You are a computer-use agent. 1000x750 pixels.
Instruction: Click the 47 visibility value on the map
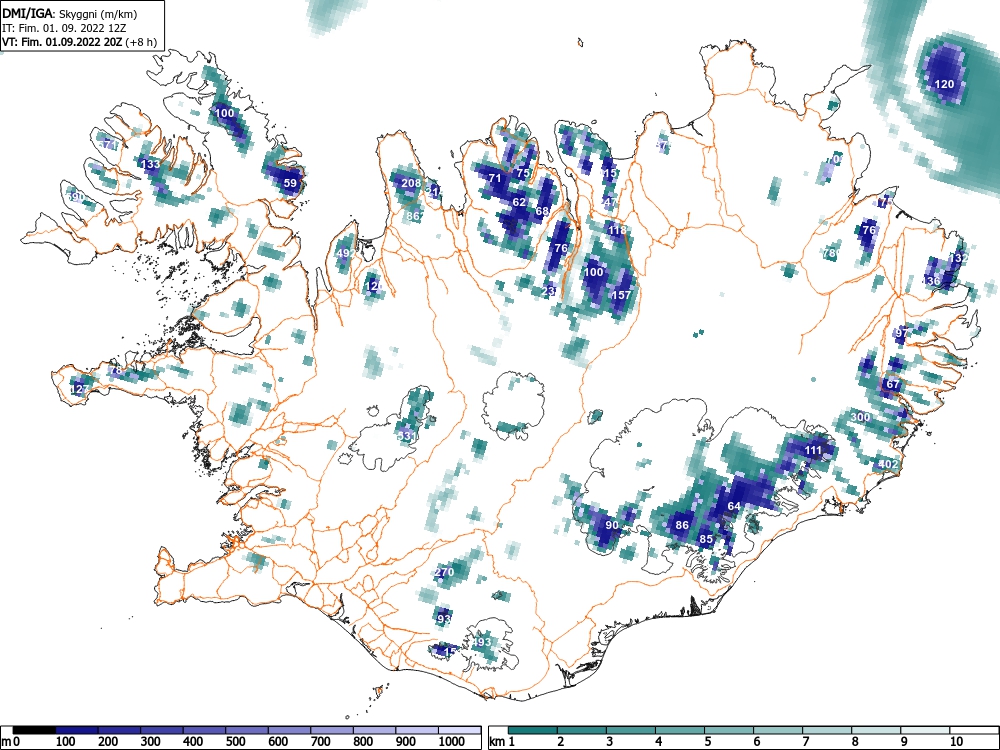(x=610, y=202)
